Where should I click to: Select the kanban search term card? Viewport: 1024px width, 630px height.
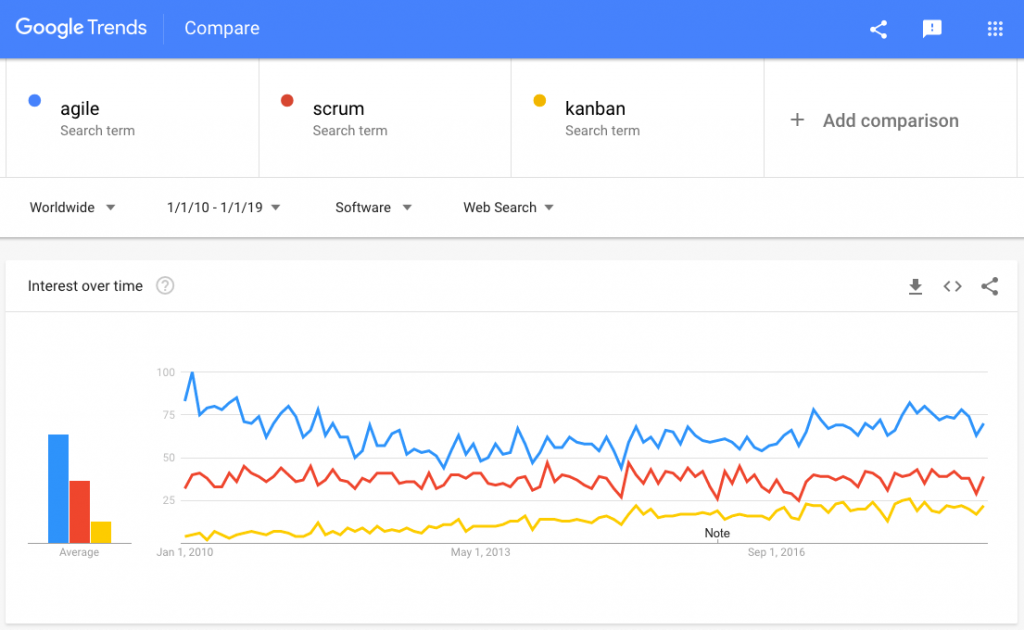point(637,117)
